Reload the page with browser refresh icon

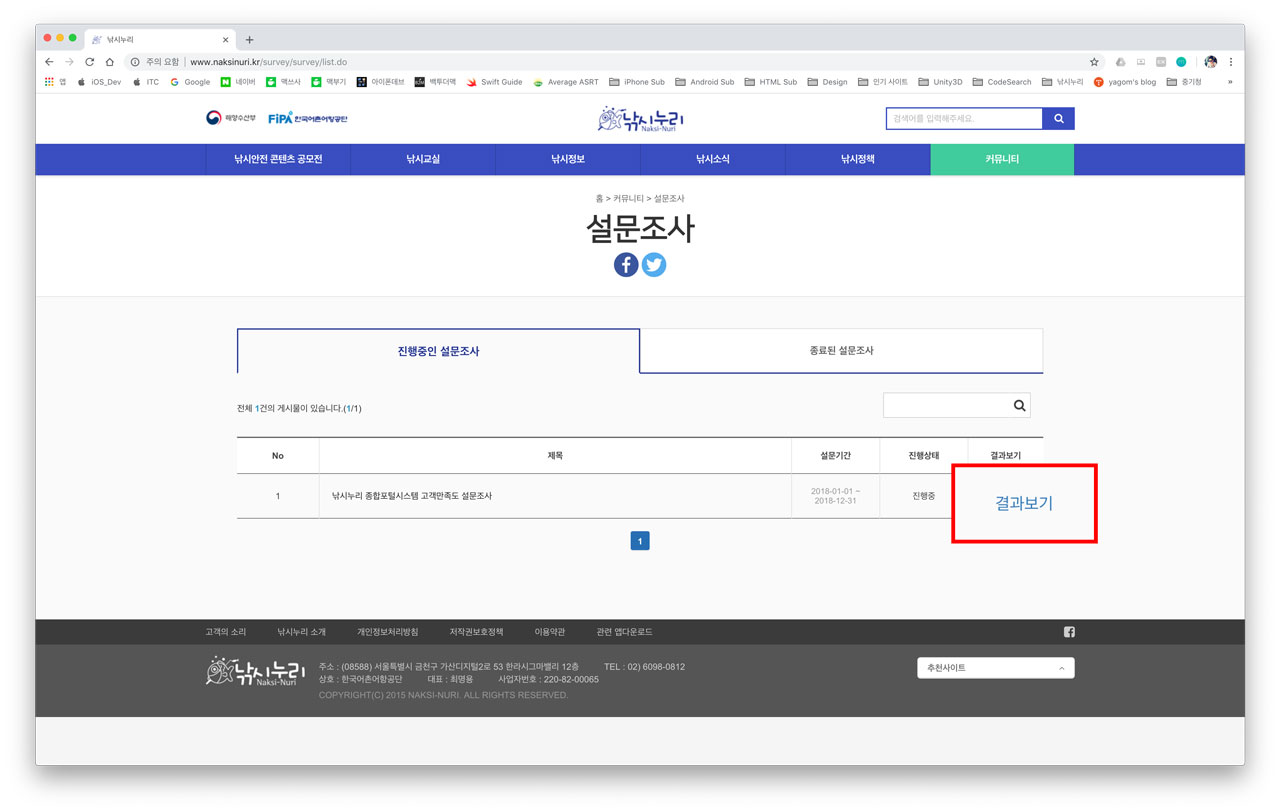(x=89, y=62)
